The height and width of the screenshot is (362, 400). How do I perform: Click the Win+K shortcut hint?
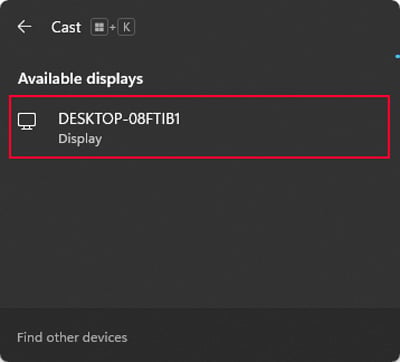pos(113,27)
